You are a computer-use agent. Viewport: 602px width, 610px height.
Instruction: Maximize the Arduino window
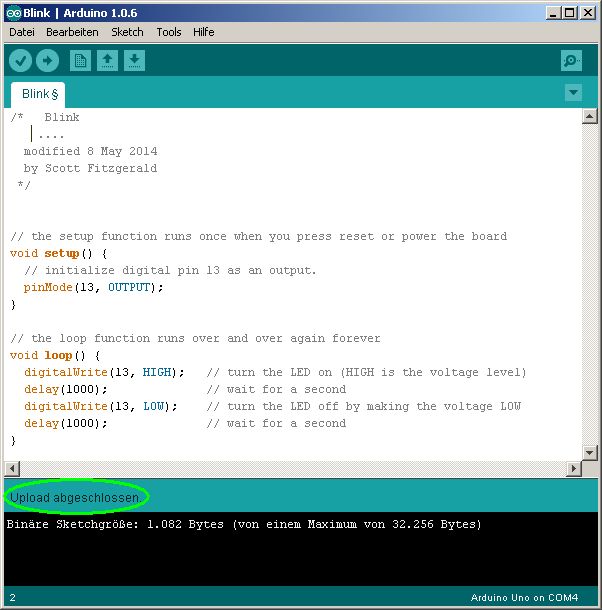pos(569,13)
